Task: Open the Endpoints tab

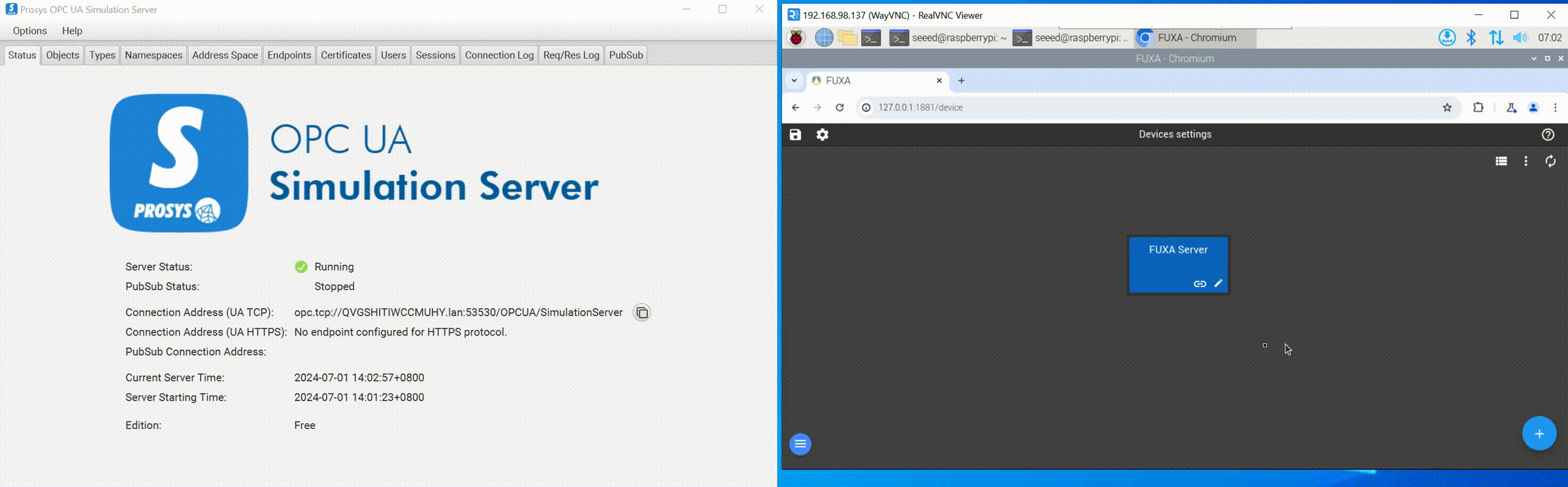Action: (x=289, y=55)
